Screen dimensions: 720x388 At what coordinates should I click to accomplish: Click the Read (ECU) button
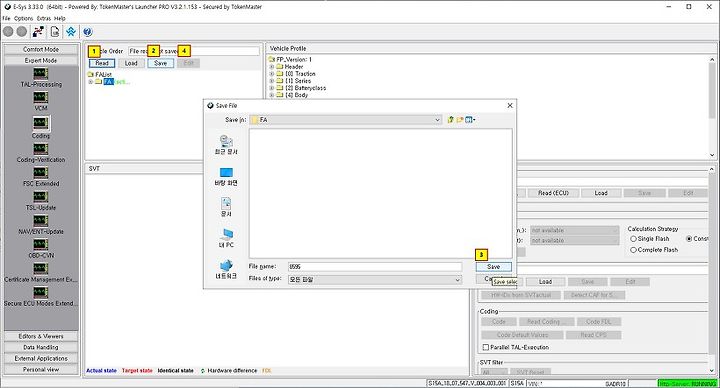point(553,193)
